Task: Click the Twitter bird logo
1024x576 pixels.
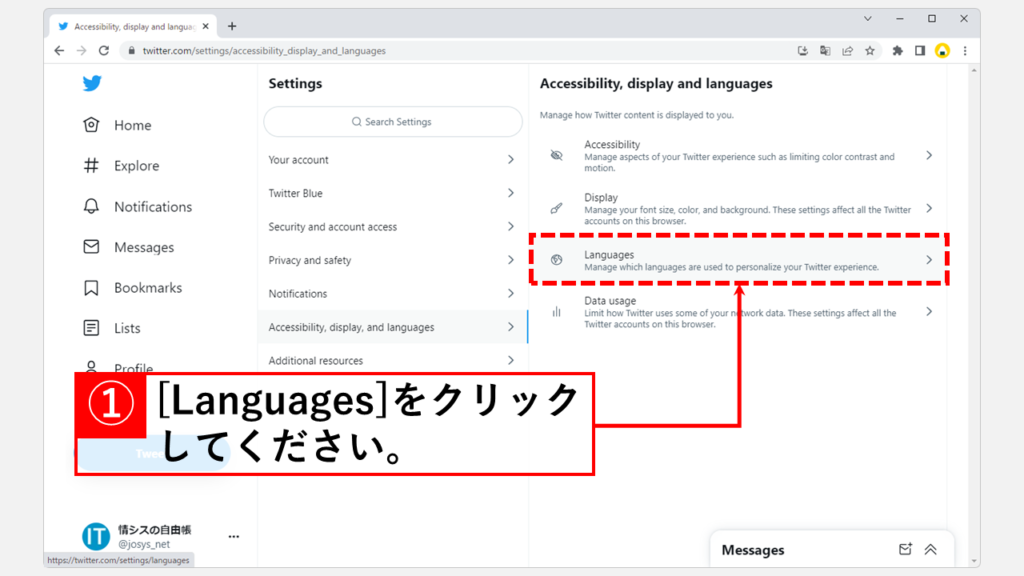Action: point(92,84)
